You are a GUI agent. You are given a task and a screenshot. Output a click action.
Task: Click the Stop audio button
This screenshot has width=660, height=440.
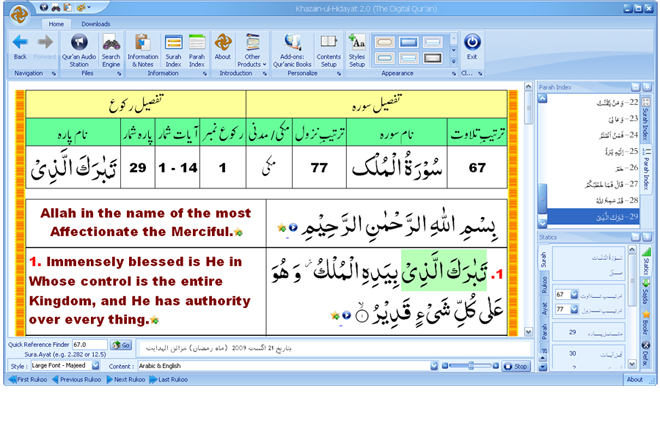coord(516,366)
